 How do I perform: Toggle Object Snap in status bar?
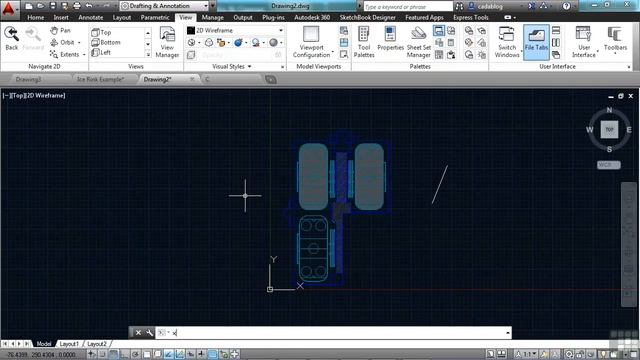pyautogui.click(x=147, y=354)
